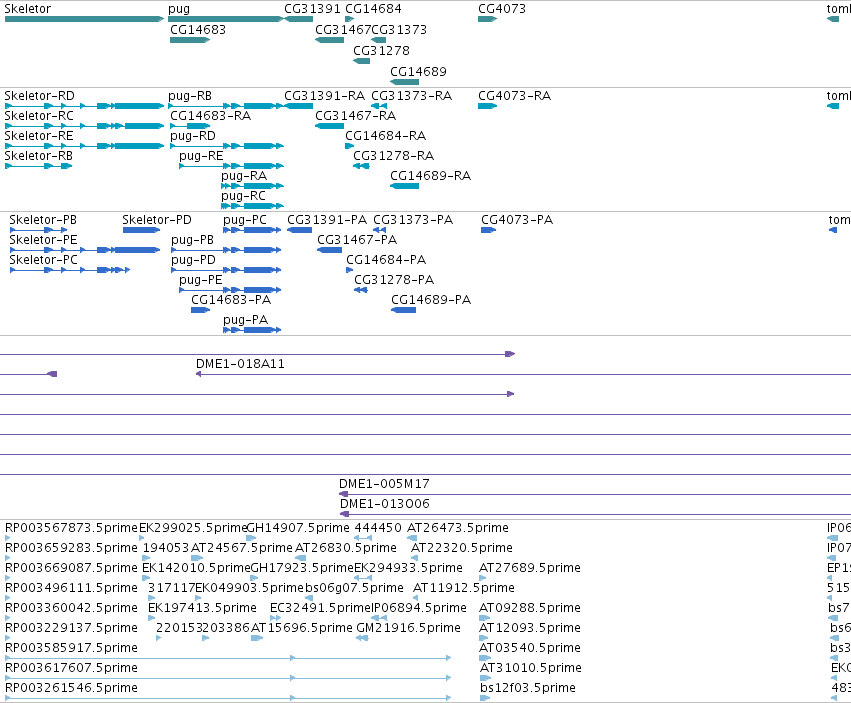Click the Skeletor gene label
This screenshot has height=703, width=851.
28,9
